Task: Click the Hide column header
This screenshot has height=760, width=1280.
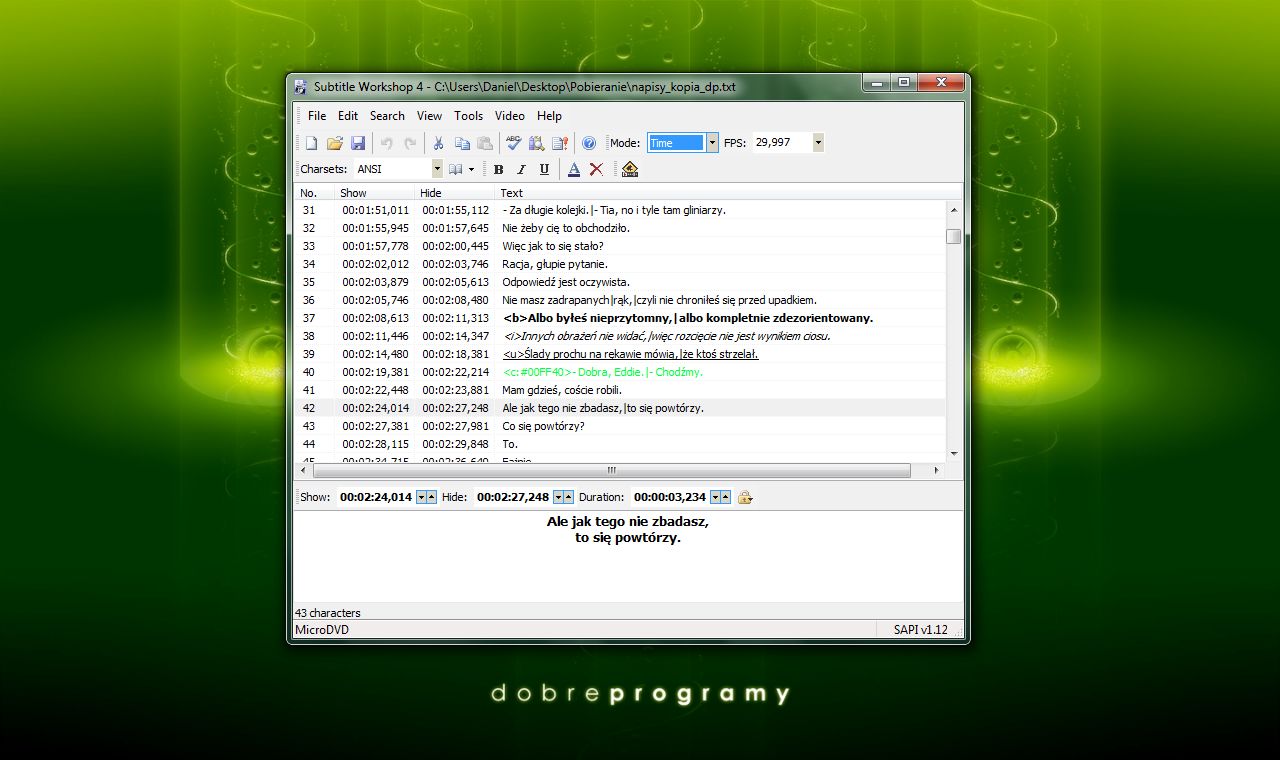Action: coord(455,193)
